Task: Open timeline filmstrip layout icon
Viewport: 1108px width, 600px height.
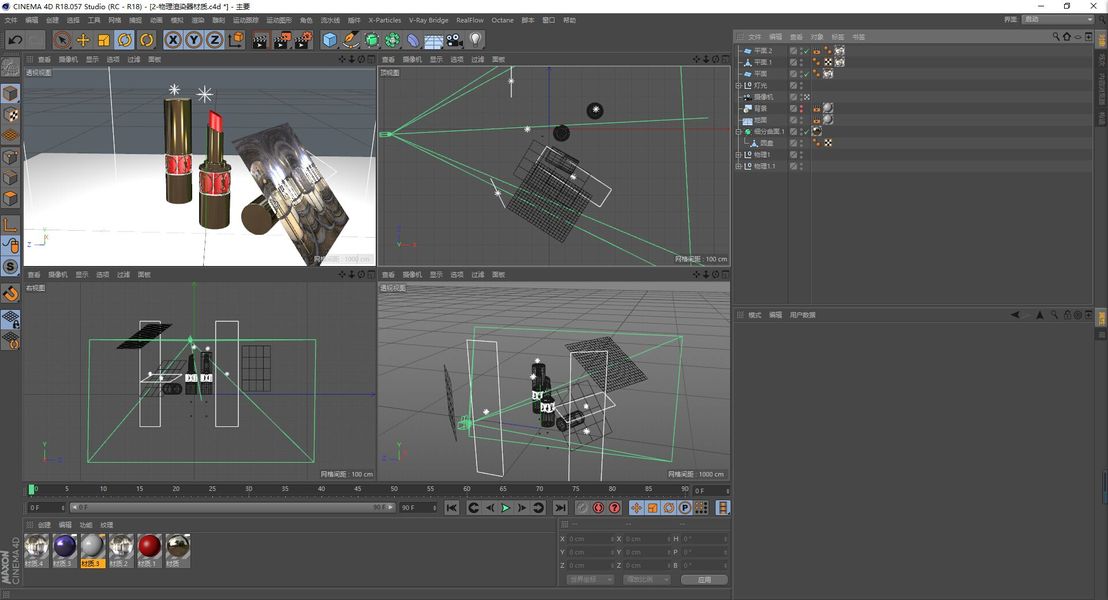Action: click(x=723, y=507)
